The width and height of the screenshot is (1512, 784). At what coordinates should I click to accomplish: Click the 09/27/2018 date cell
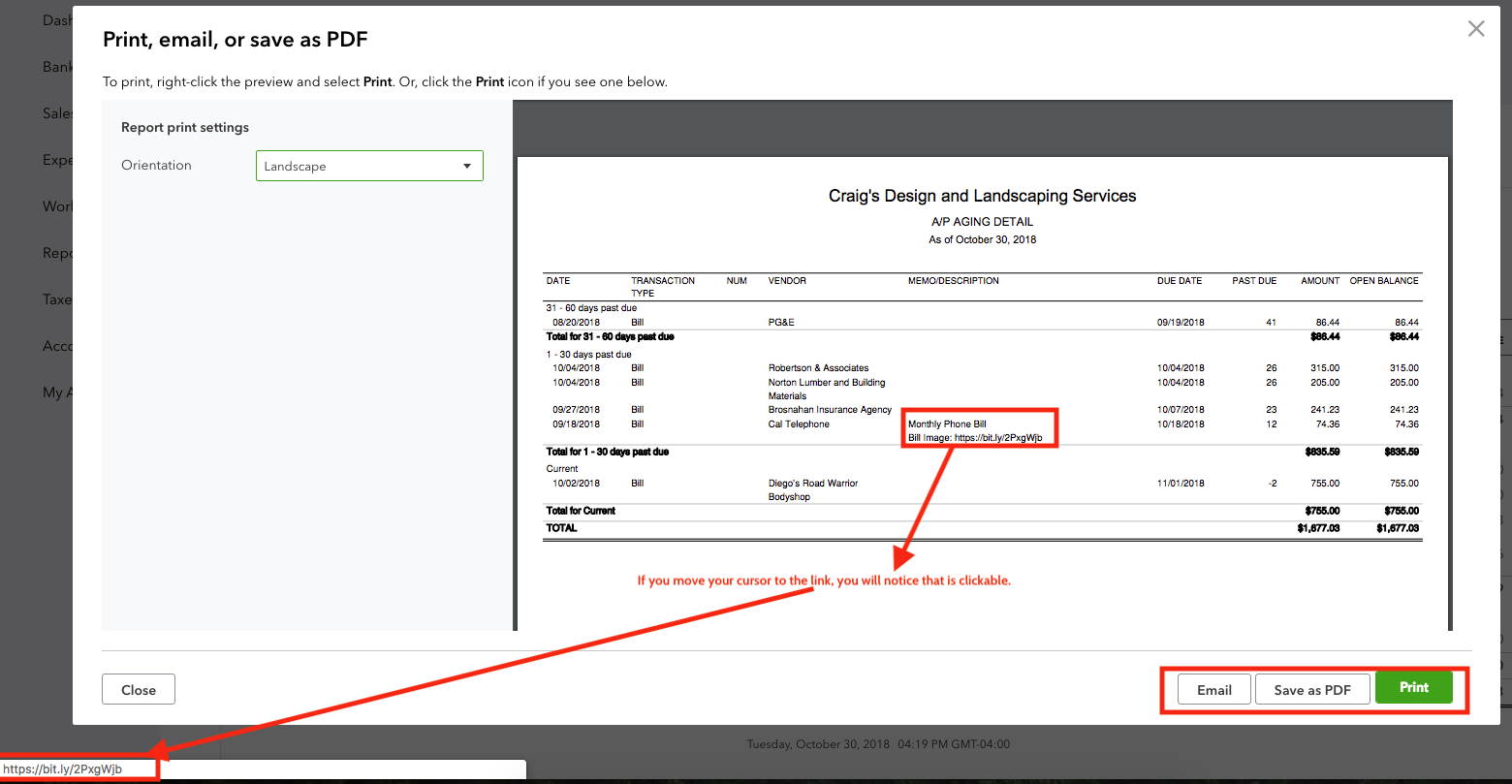pyautogui.click(x=576, y=410)
